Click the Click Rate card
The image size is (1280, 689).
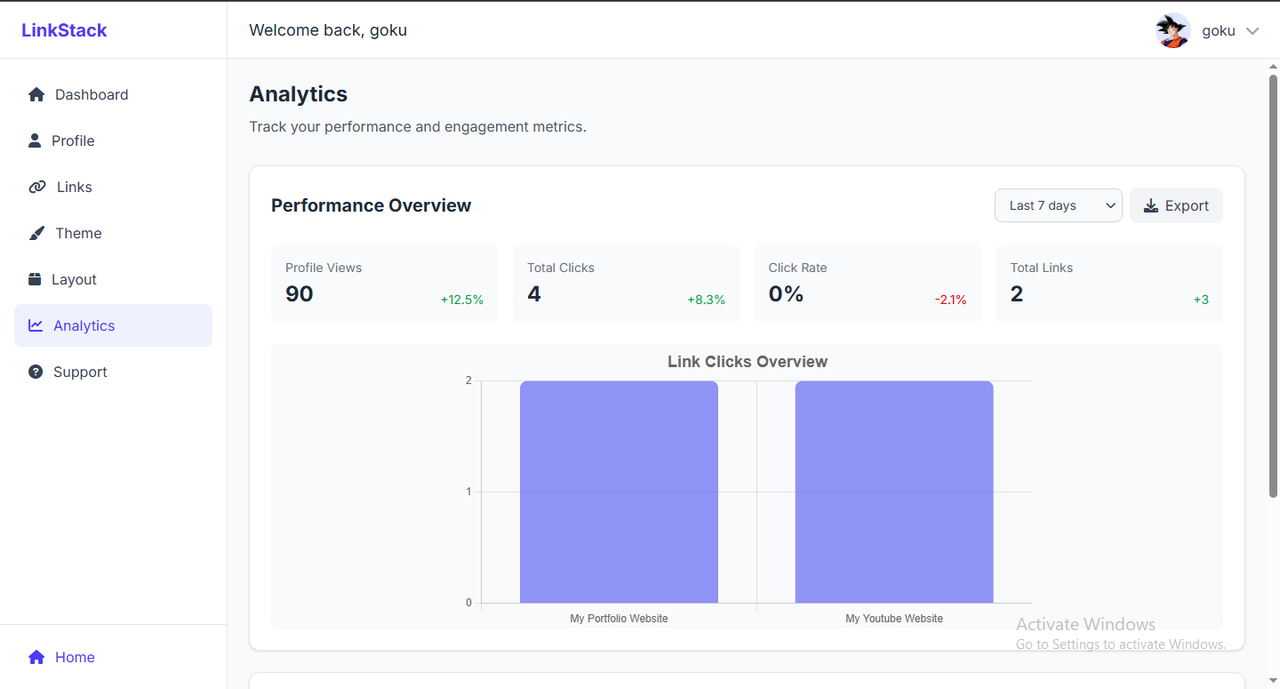868,284
